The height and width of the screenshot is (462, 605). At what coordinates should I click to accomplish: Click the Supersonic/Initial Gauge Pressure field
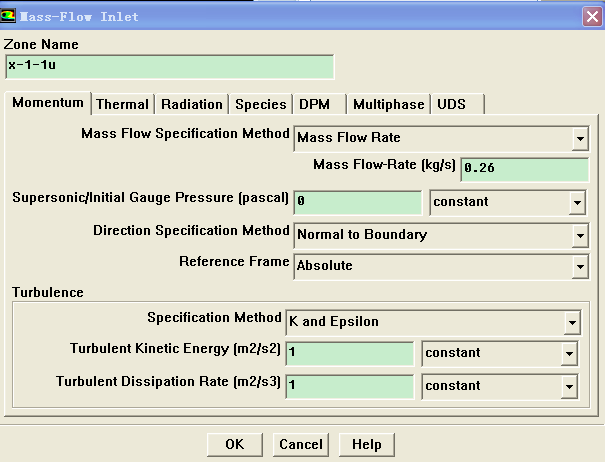[x=358, y=202]
